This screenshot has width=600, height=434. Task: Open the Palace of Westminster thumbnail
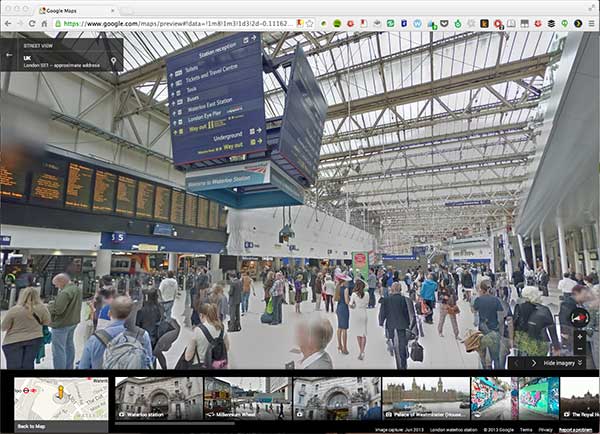[x=426, y=398]
